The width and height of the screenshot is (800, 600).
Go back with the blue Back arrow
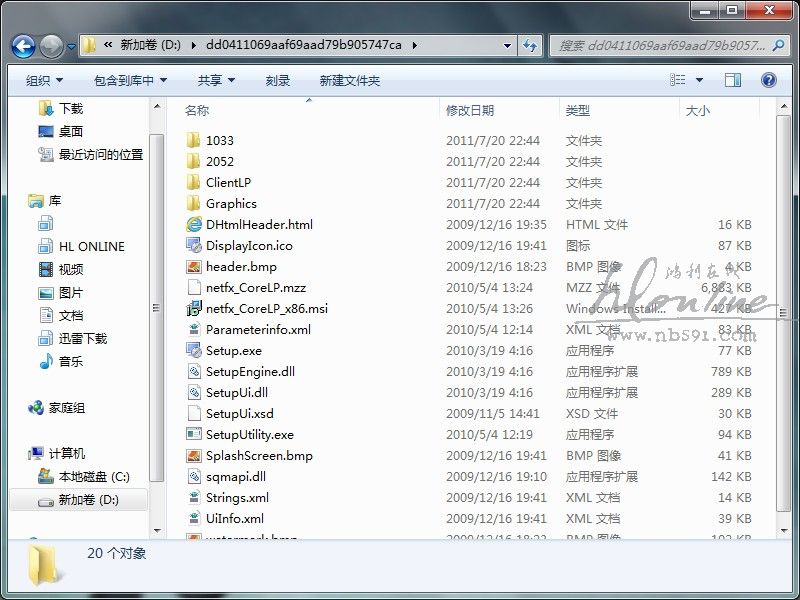[x=23, y=46]
